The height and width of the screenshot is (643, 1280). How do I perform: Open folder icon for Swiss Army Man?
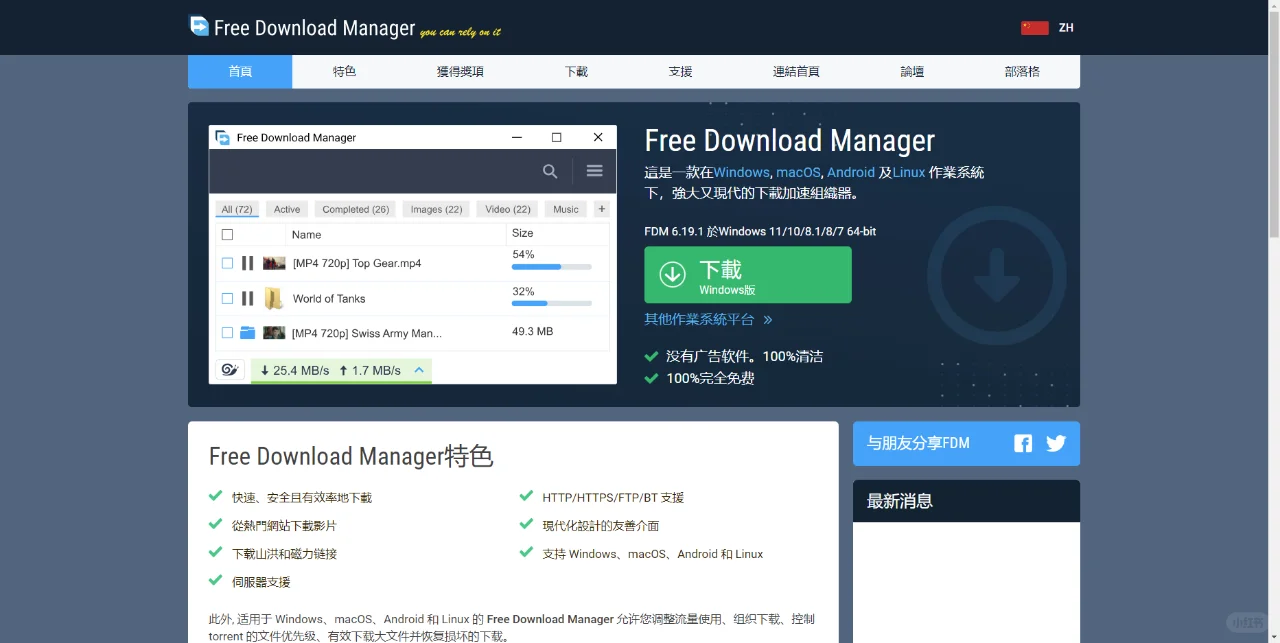coord(247,332)
